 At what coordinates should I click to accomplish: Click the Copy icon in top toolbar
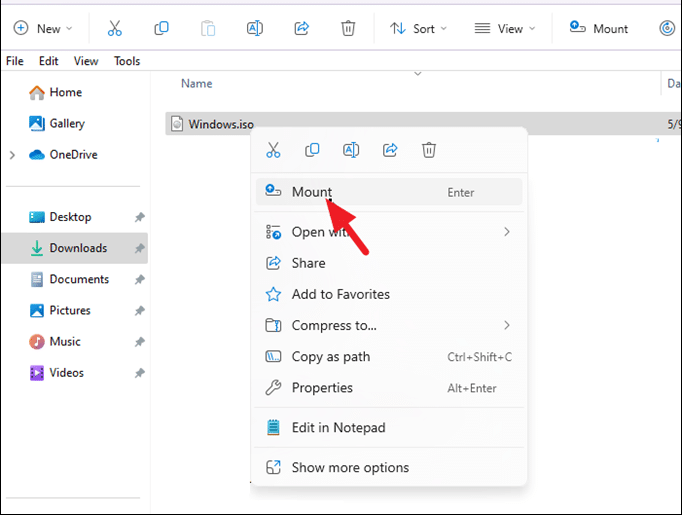tap(160, 28)
